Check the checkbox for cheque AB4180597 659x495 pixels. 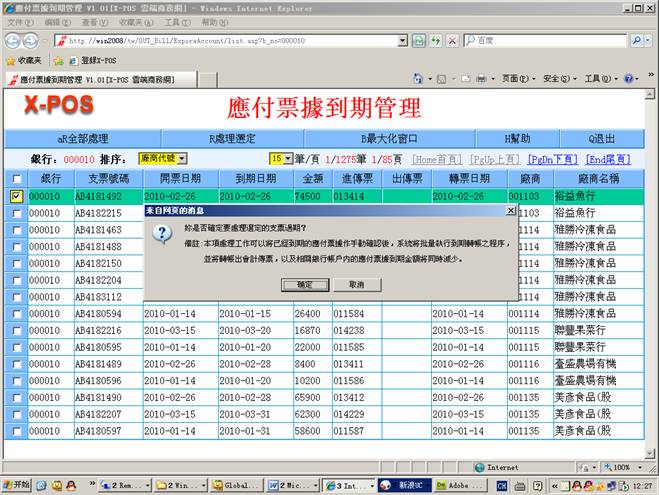pyautogui.click(x=16, y=431)
